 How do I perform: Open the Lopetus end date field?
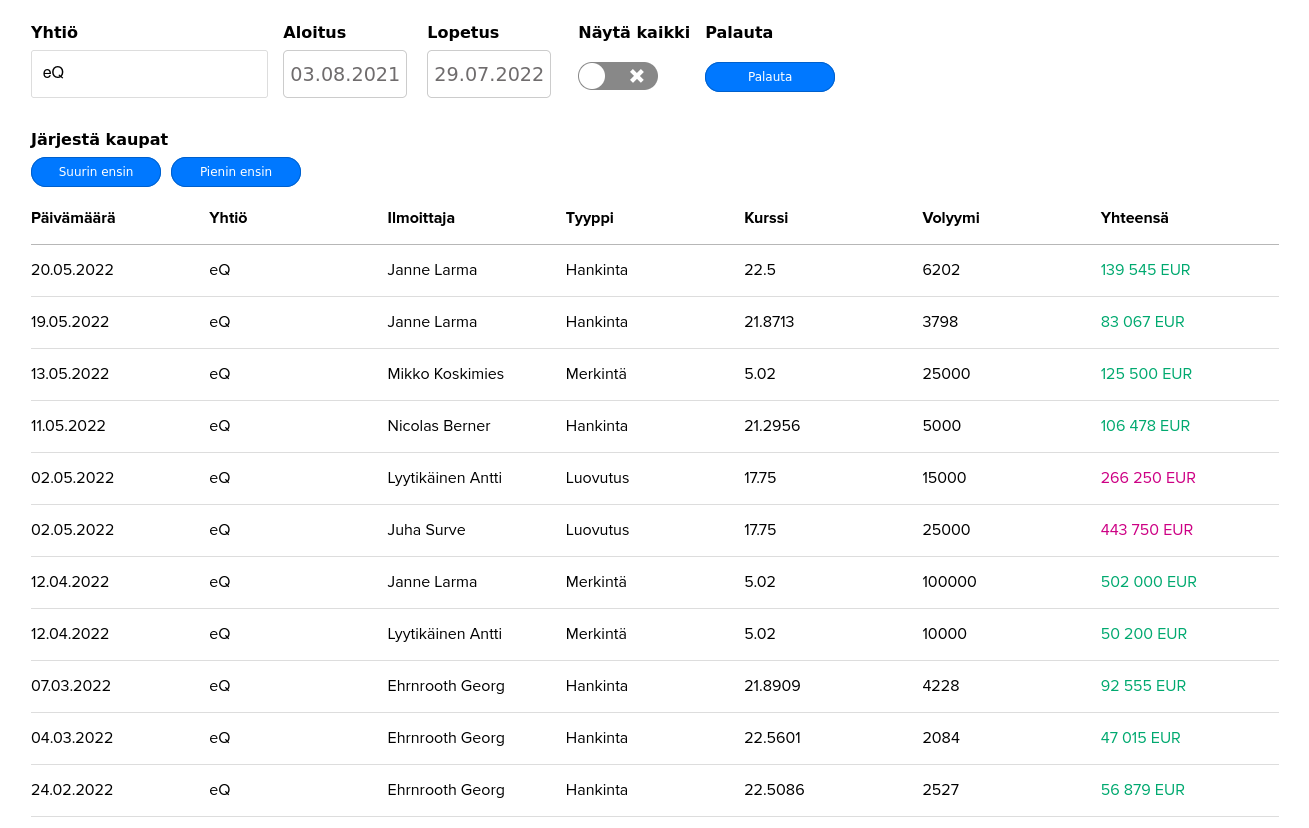[x=489, y=74]
